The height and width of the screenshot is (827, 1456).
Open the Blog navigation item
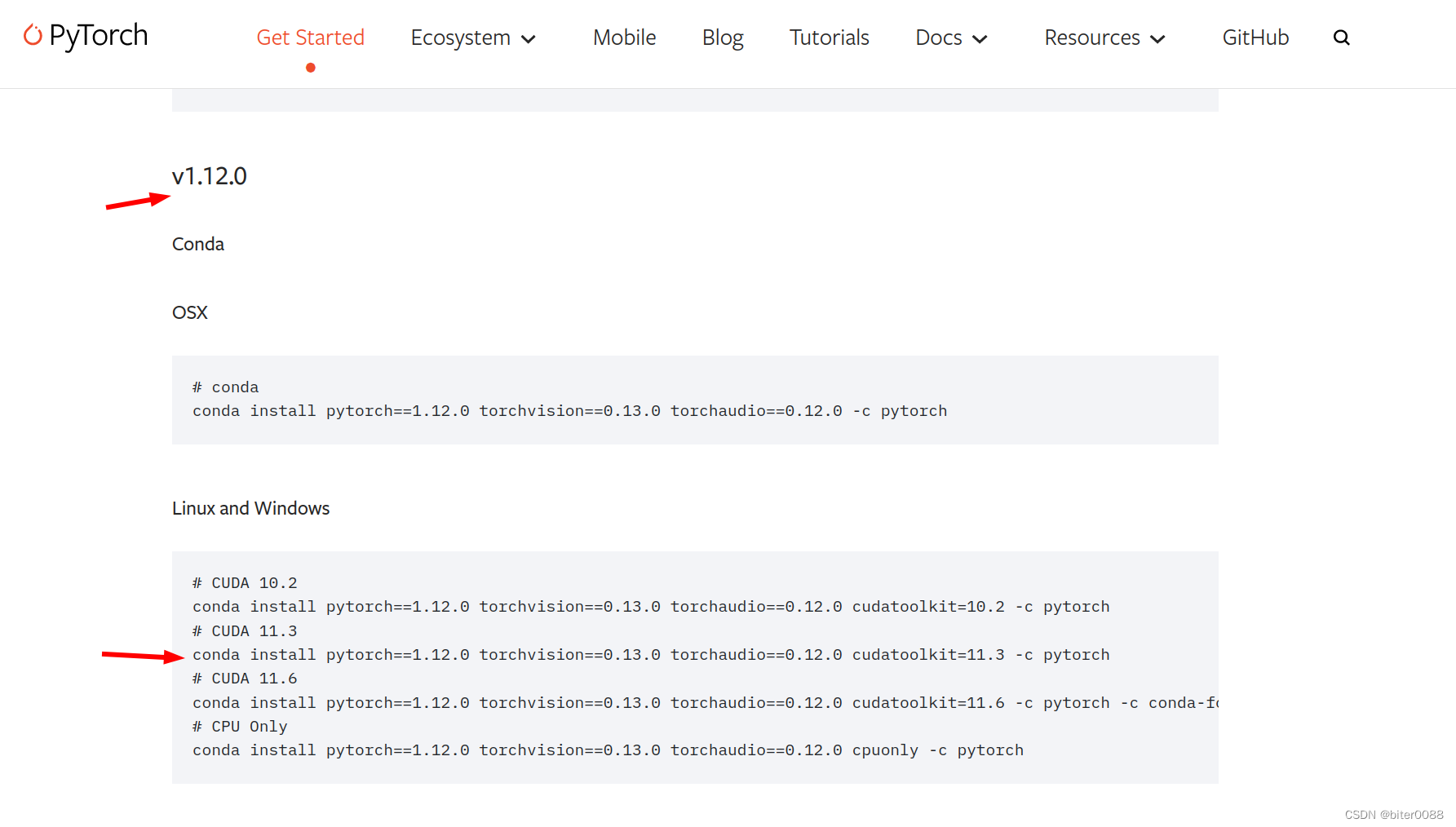coord(722,37)
